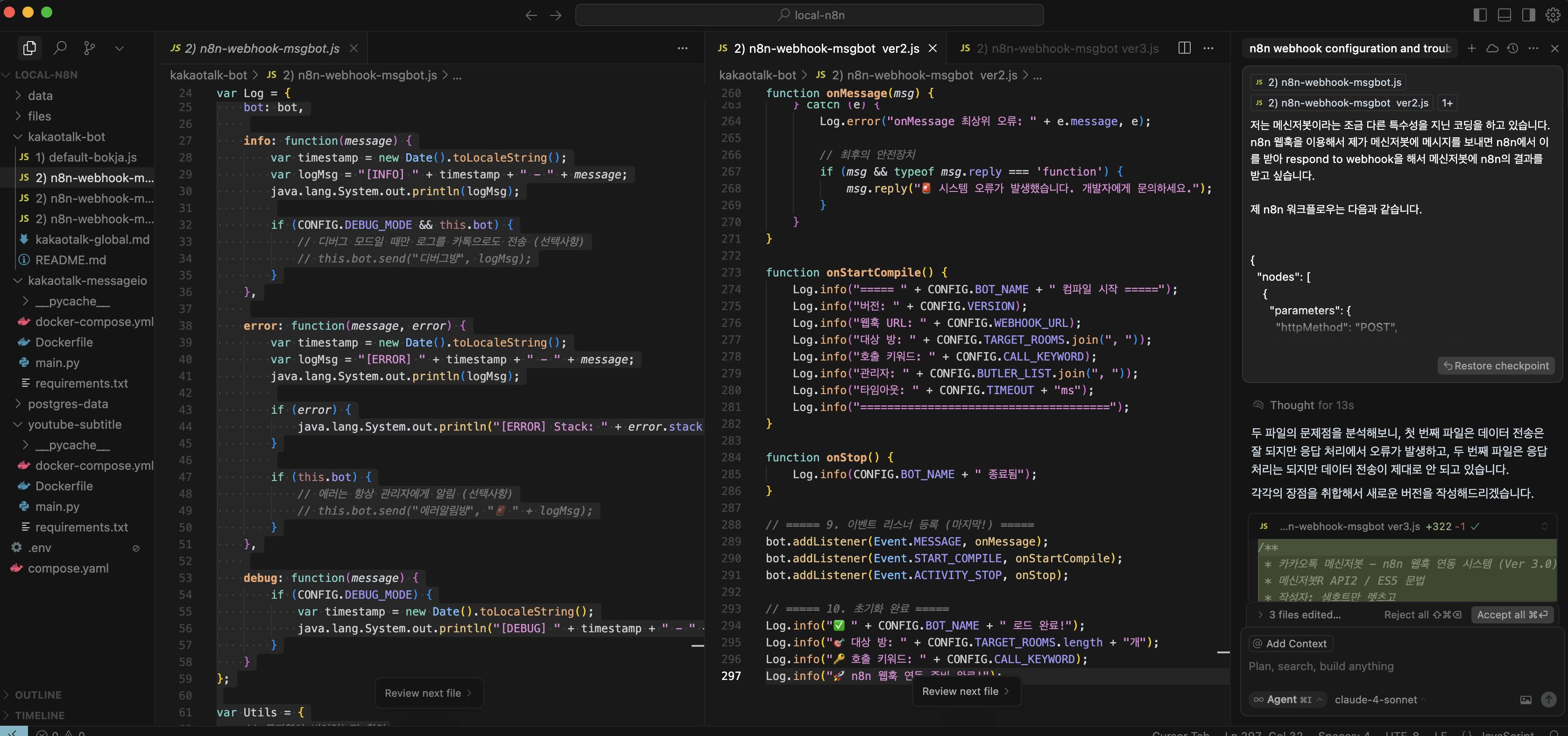Click the local-n8n command search bar
Image resolution: width=1568 pixels, height=736 pixels.
click(809, 15)
